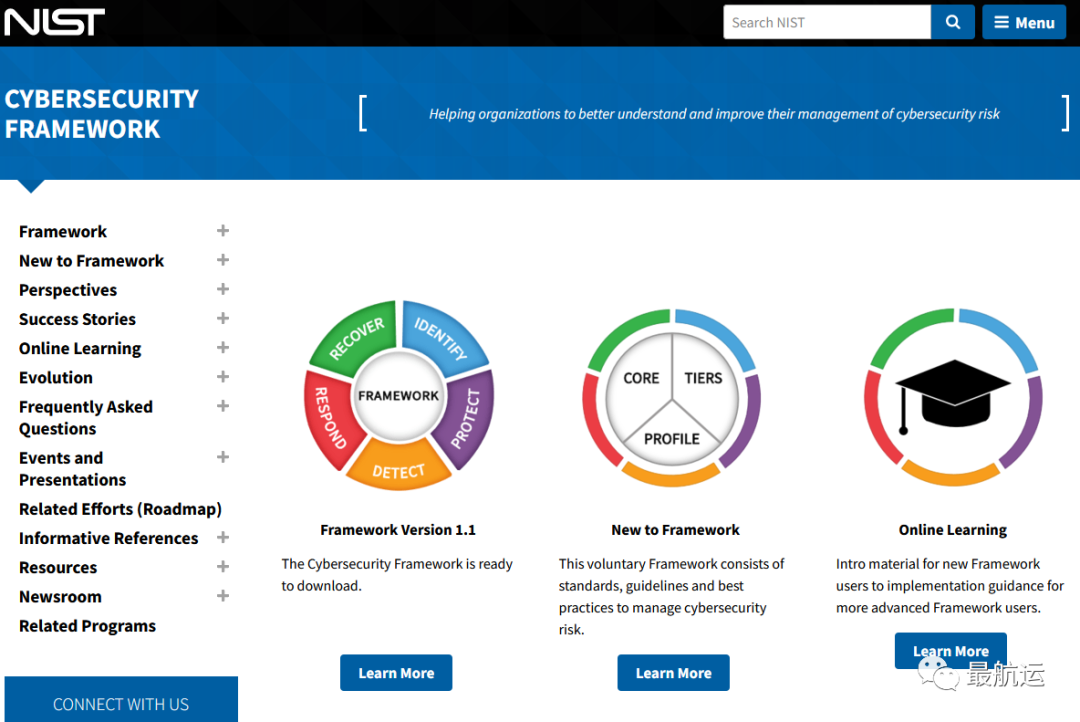Screen dimensions: 1080x722
Task: Focus the Search NIST input field
Action: [827, 22]
